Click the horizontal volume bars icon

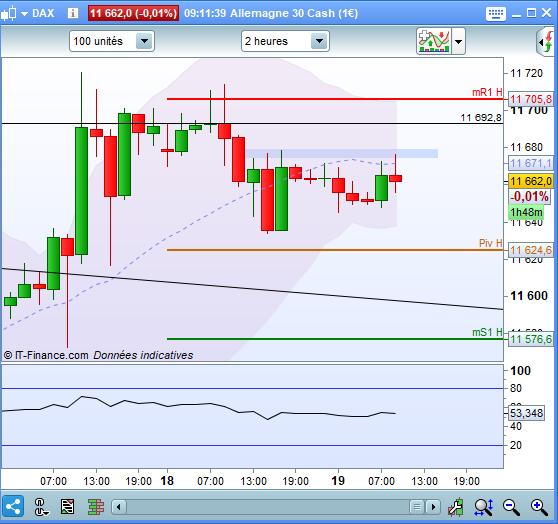96,507
